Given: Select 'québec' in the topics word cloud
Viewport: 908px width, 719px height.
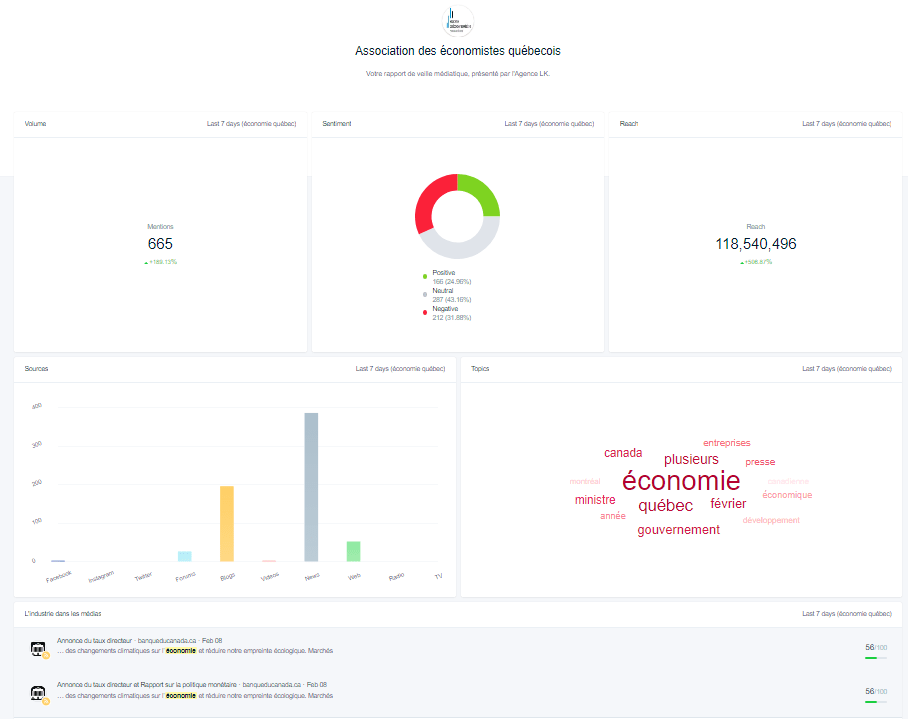Looking at the screenshot, I should [665, 506].
